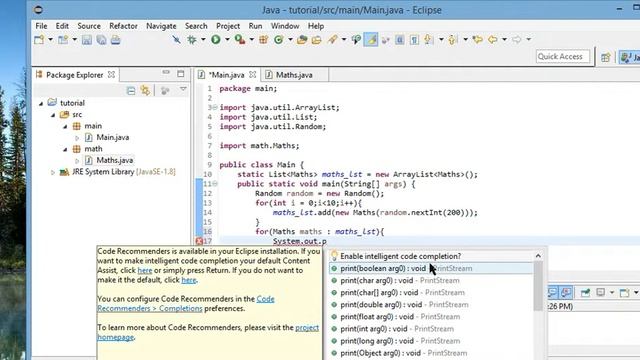
Task: Click the second 'here' link to decline default
Action: click(x=189, y=280)
